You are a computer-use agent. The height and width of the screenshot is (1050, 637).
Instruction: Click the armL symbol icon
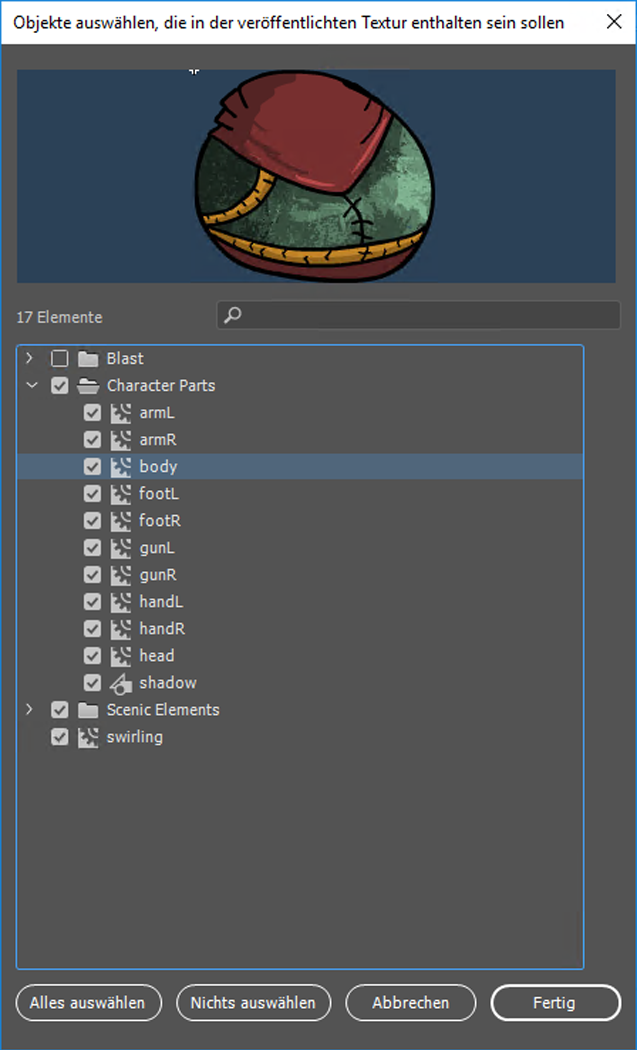coord(121,412)
